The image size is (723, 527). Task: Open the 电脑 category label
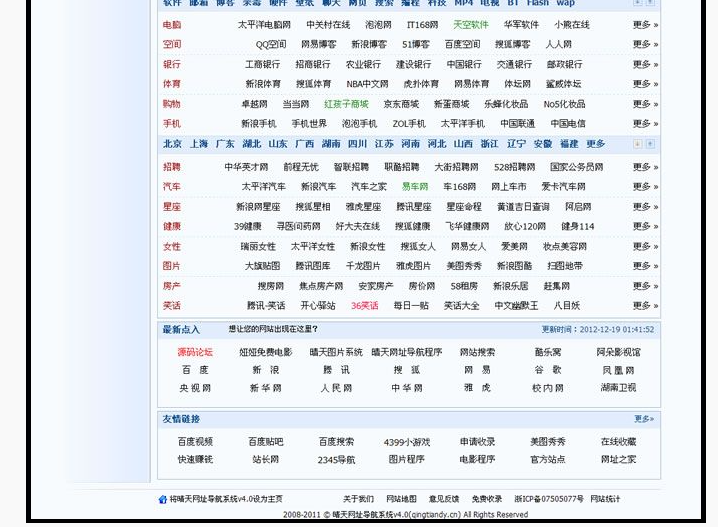(172, 25)
